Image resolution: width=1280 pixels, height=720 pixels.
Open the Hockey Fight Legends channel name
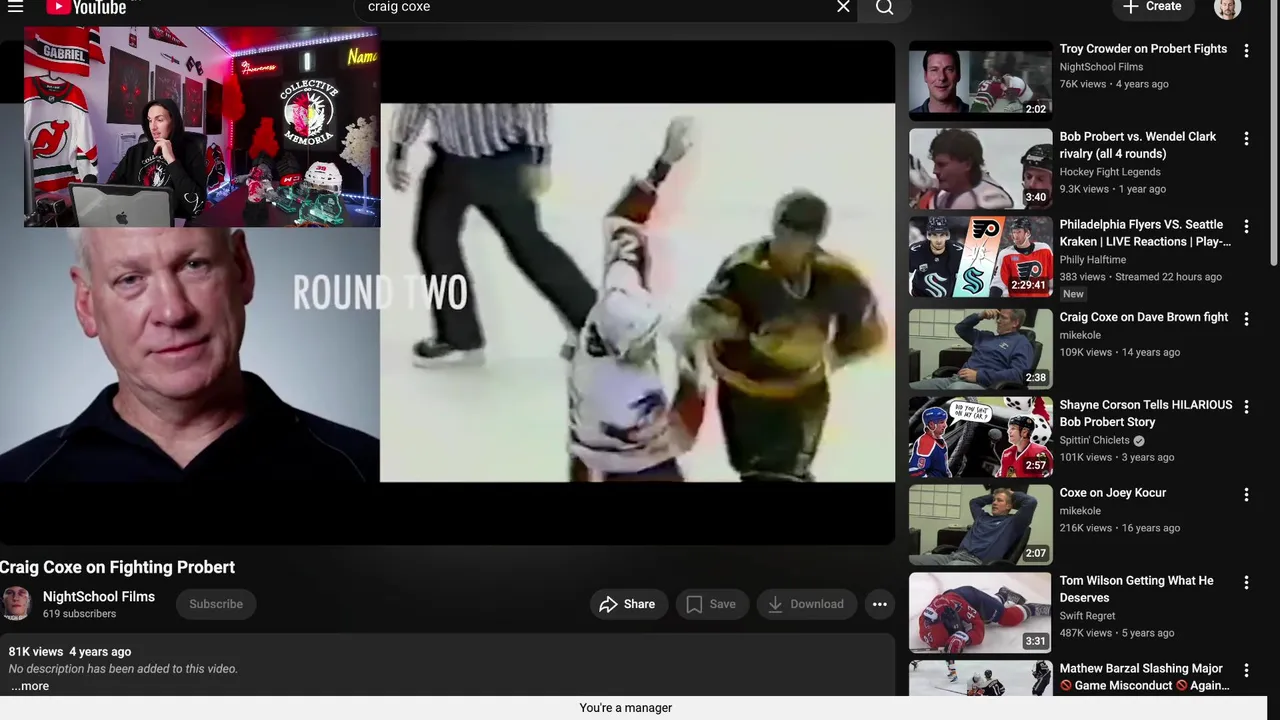(1110, 172)
